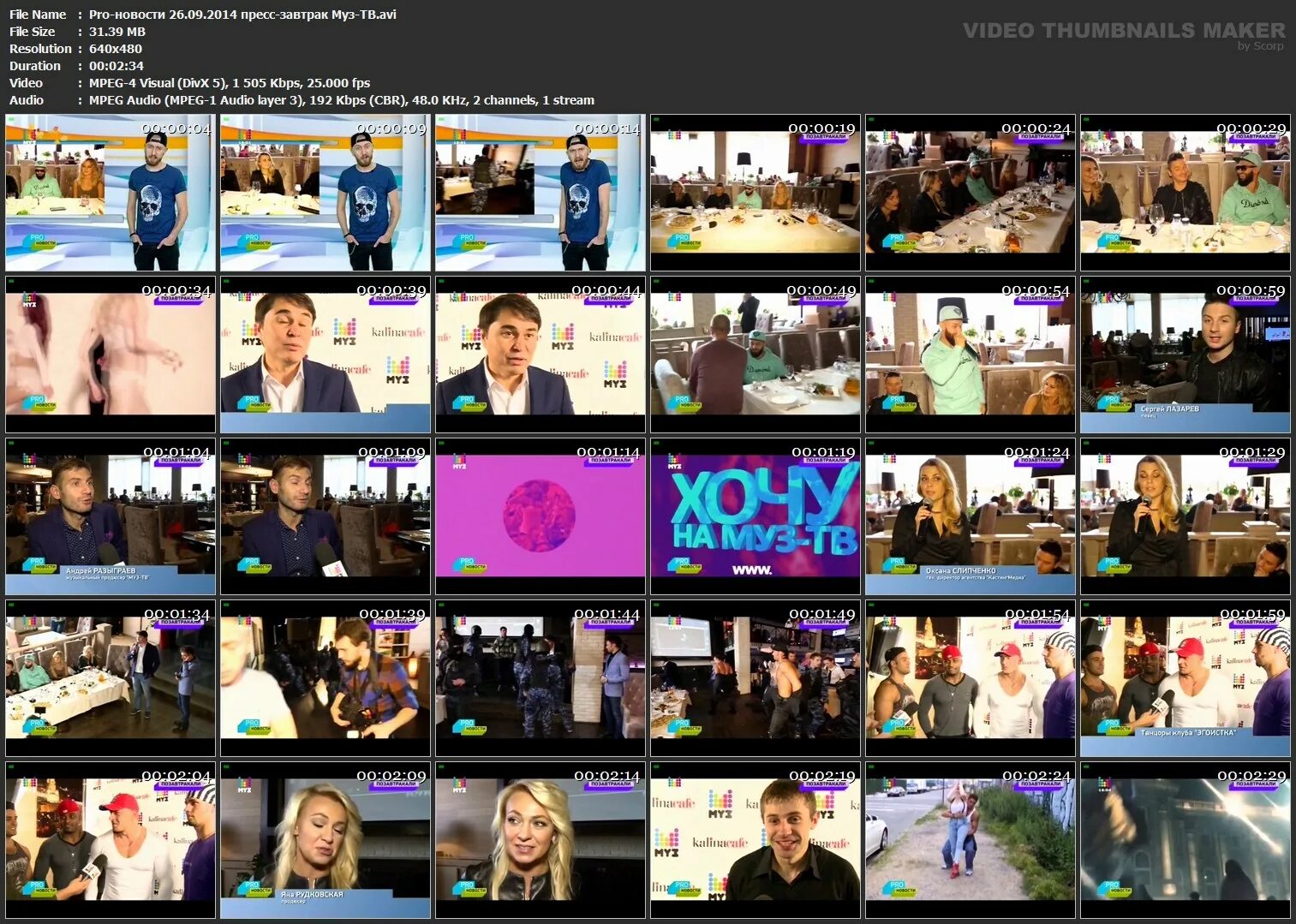1296x924 pixels.
Task: Select the frame stamped 00:00:19
Action: pyautogui.click(x=756, y=193)
